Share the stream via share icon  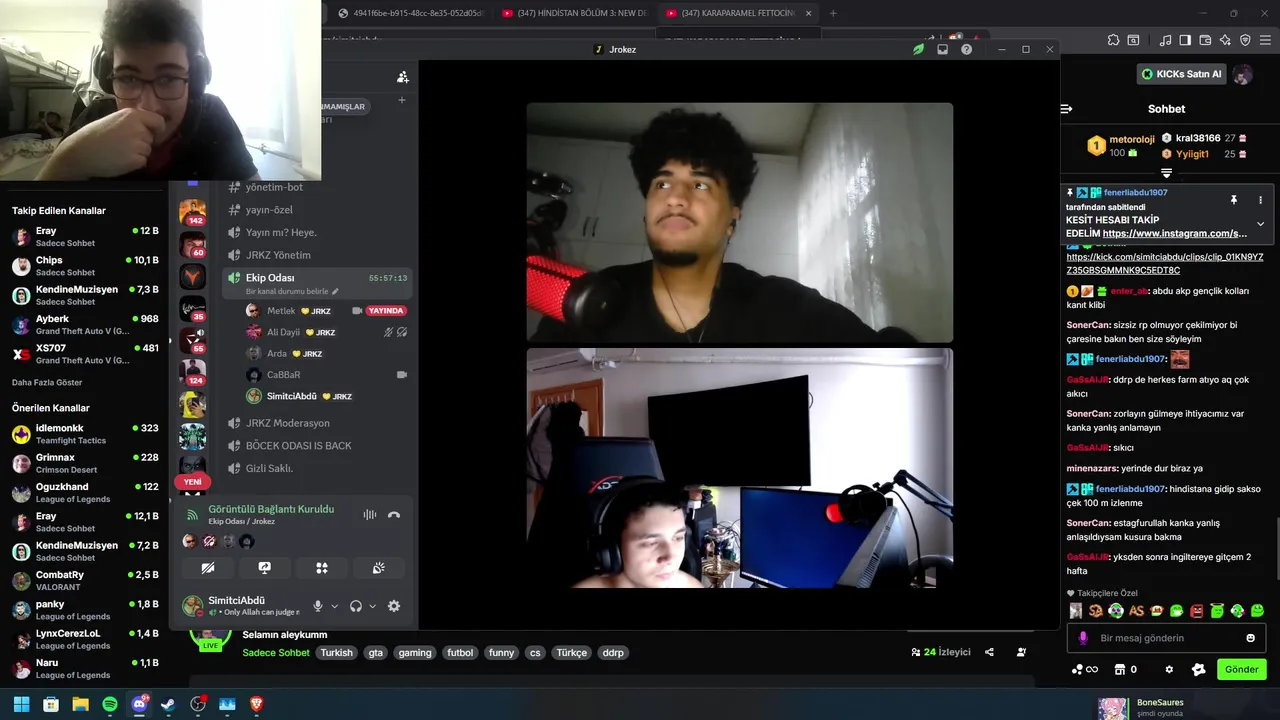(x=989, y=652)
